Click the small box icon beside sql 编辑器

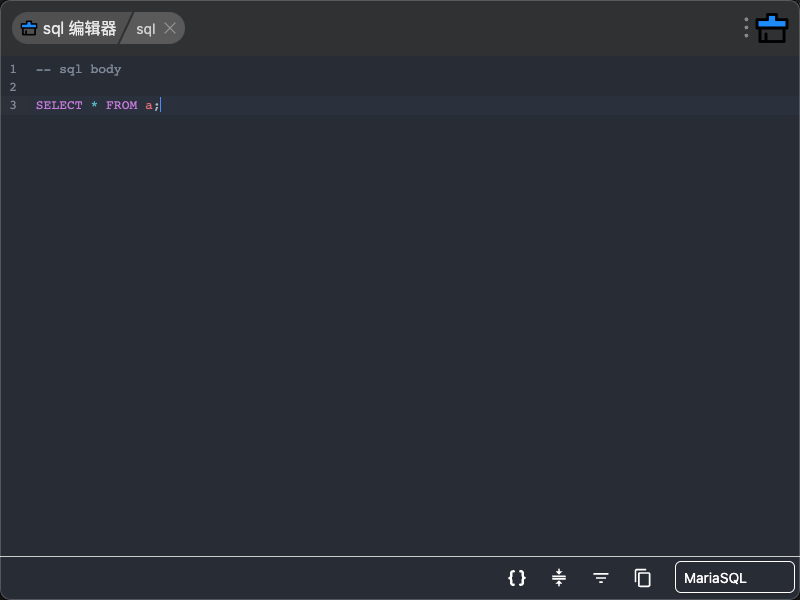point(29,28)
